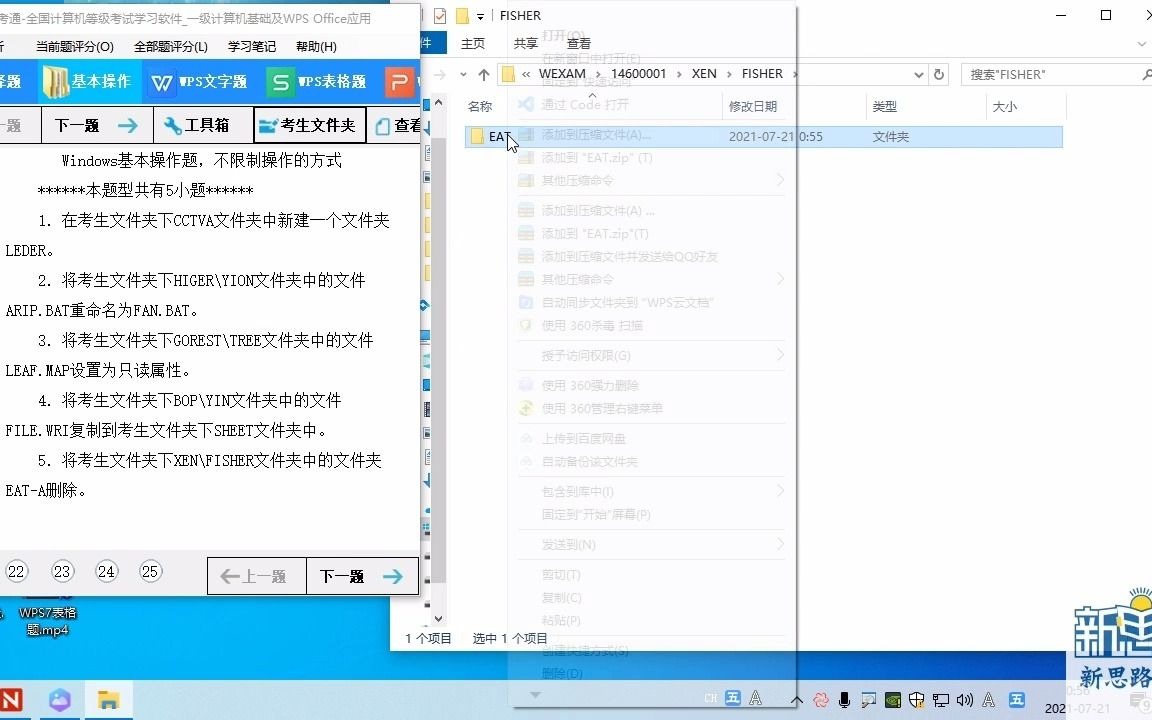Open the volume speaker icon in the tray
Viewport: 1152px width, 720px height.
pyautogui.click(x=965, y=699)
